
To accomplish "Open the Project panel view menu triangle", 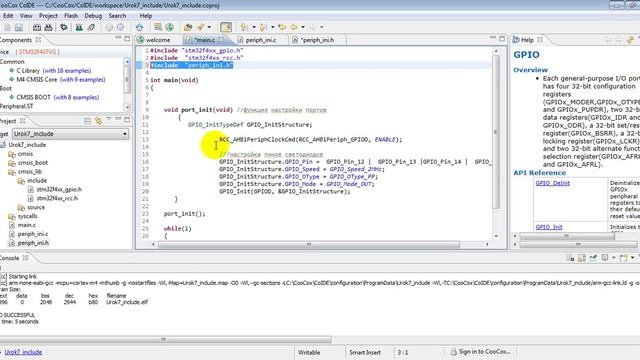I will pos(109,119).
